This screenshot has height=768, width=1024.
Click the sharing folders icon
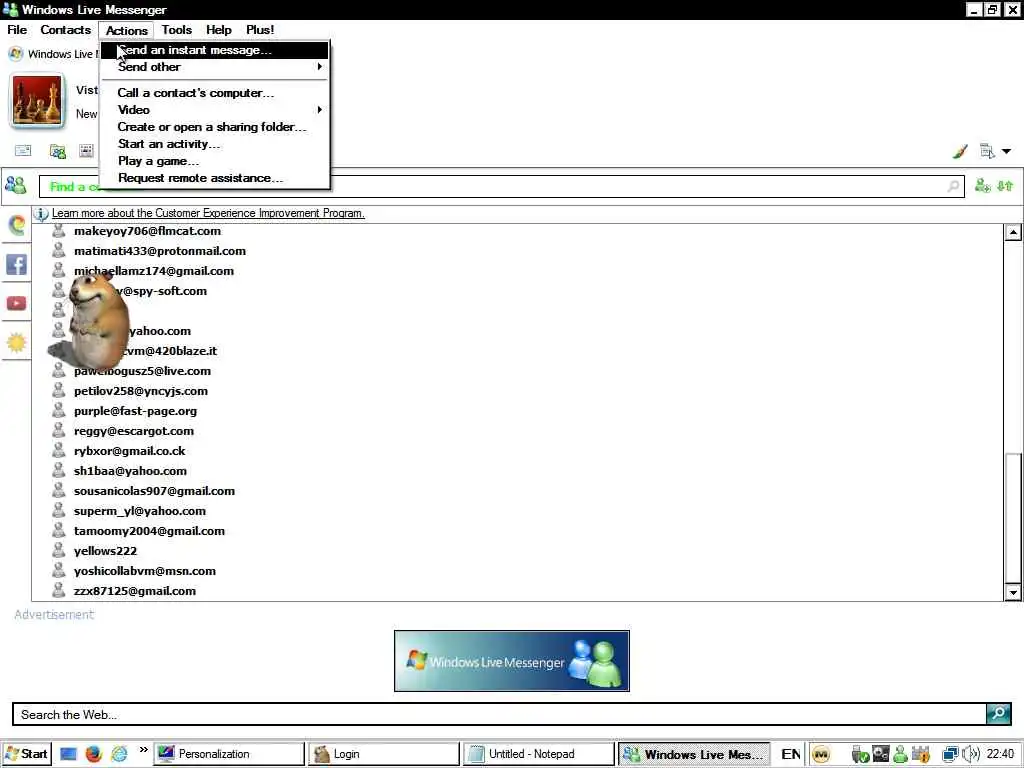(x=57, y=152)
